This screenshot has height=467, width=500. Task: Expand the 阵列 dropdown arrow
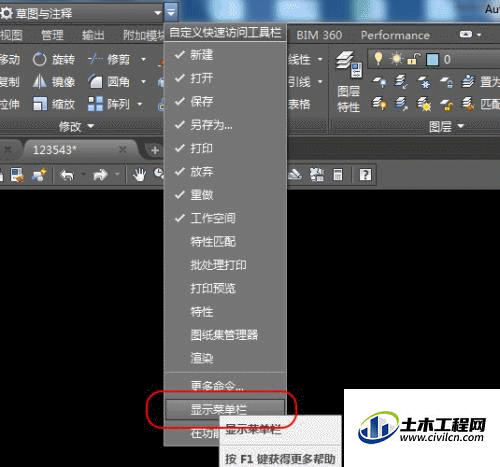tap(140, 104)
